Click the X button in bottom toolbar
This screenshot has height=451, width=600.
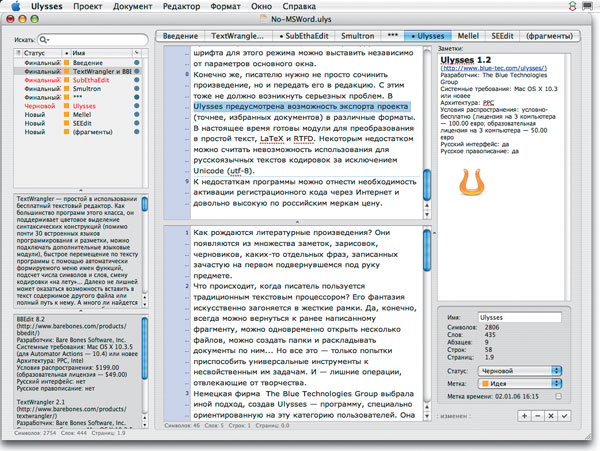[553, 414]
